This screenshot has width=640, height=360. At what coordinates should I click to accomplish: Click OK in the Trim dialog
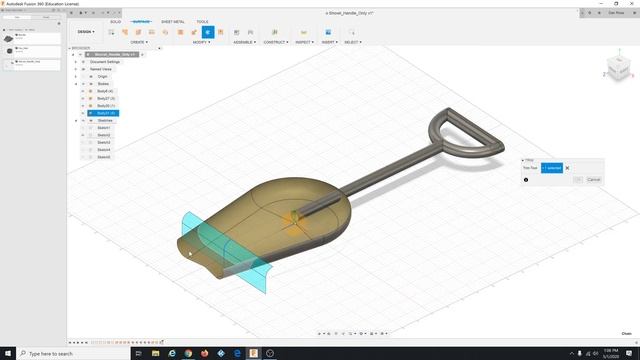pyautogui.click(x=578, y=180)
